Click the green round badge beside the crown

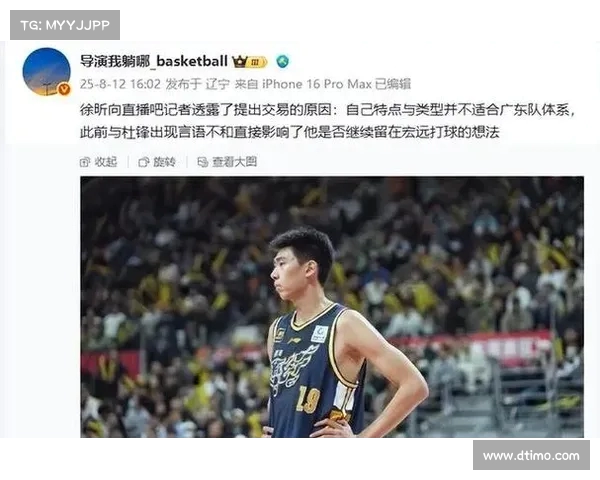coord(283,61)
